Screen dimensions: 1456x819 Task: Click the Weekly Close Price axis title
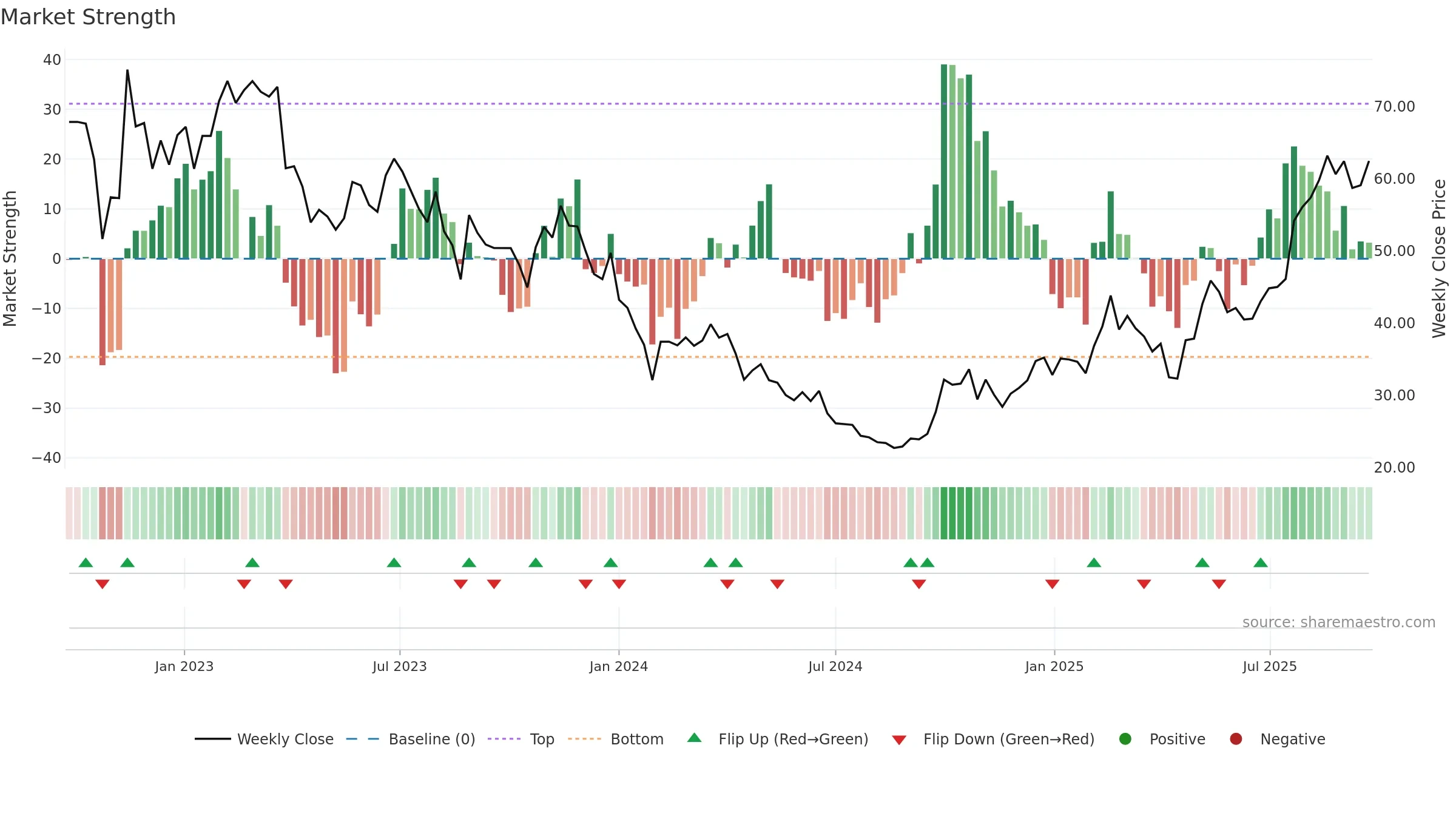[1439, 258]
